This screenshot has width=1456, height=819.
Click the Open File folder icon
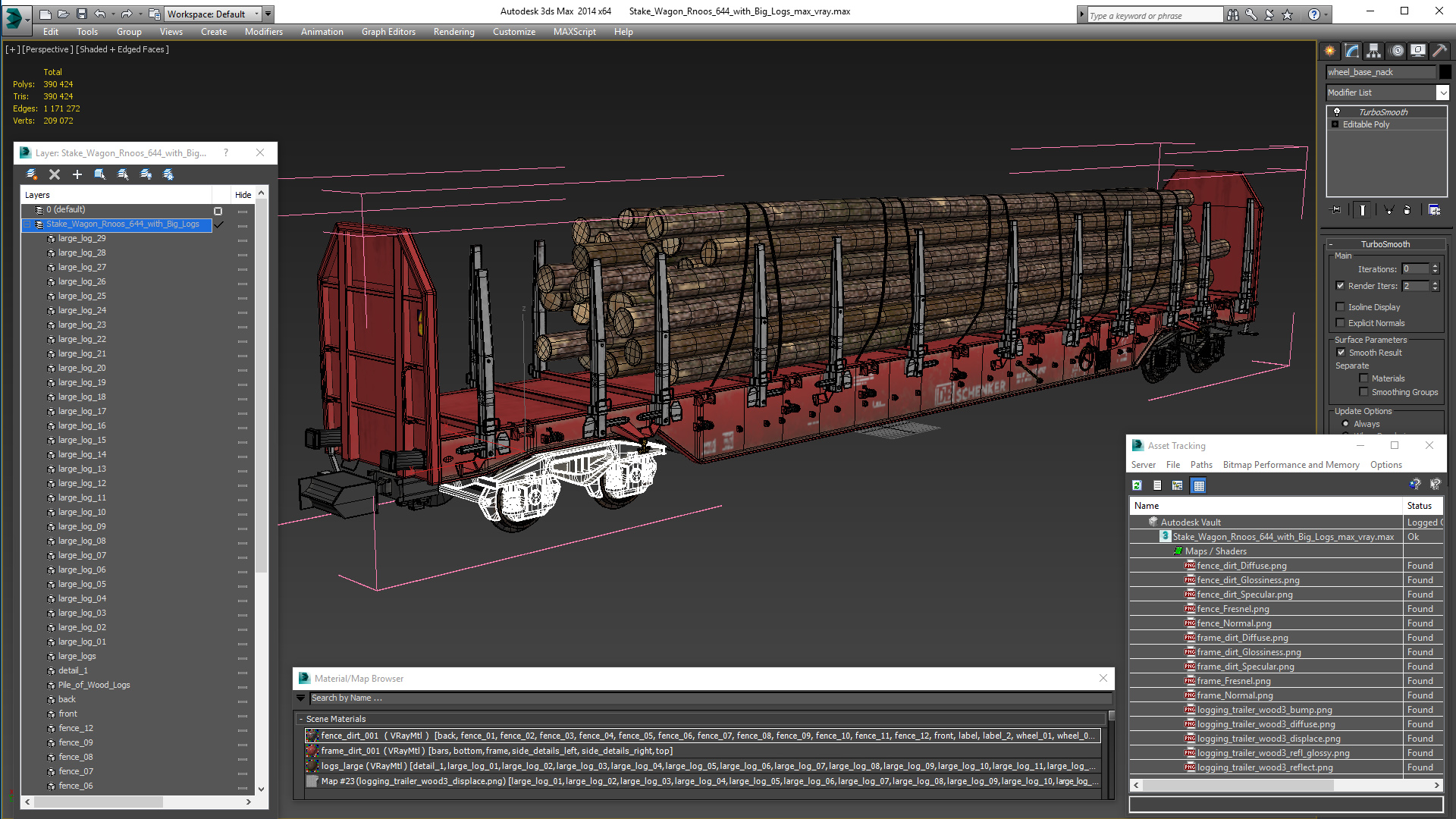coord(64,14)
